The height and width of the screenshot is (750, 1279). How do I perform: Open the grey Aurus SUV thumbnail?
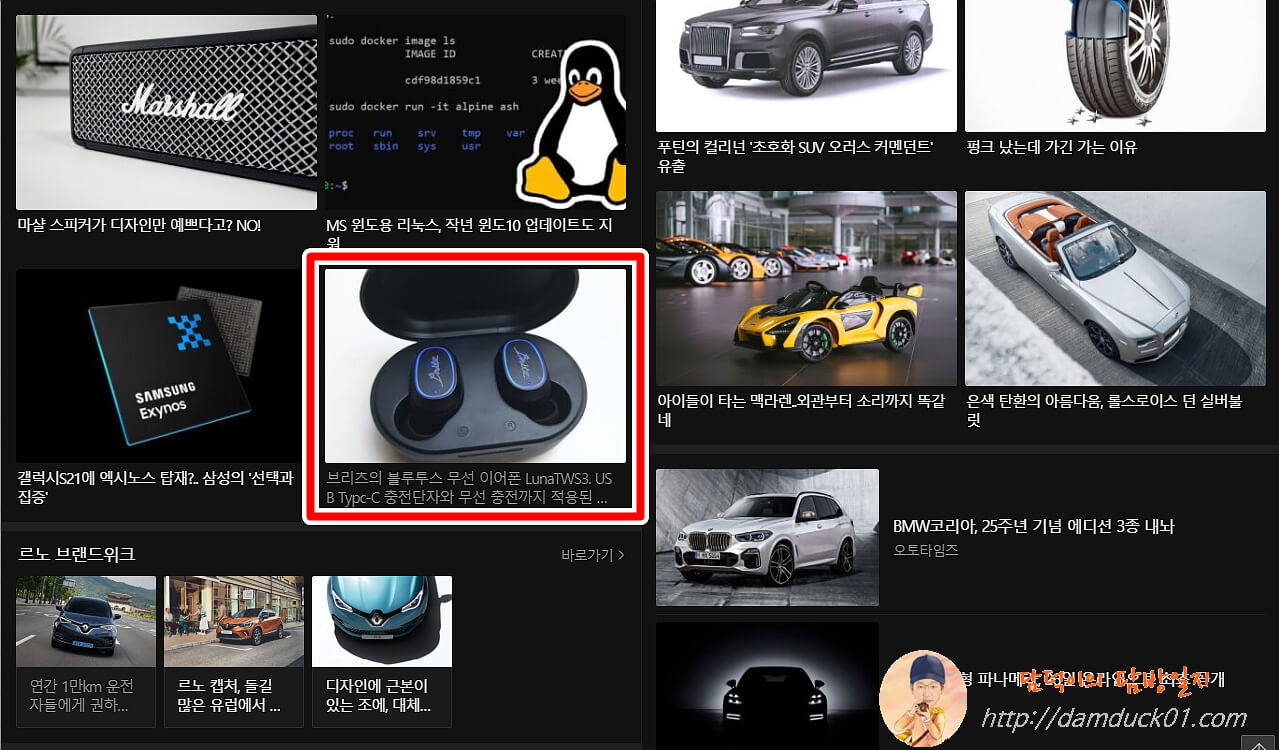pos(806,66)
